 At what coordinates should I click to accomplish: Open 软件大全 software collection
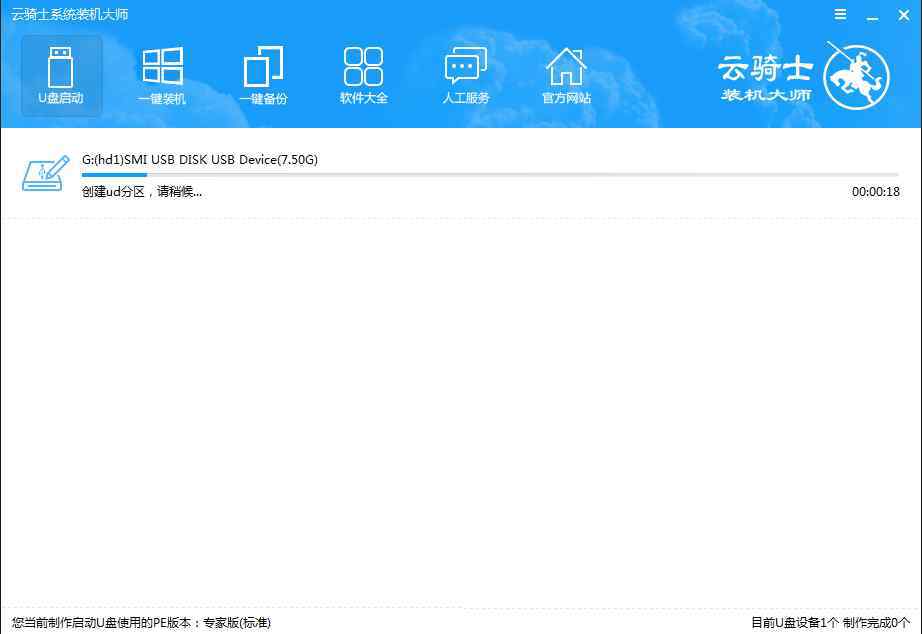click(x=363, y=75)
